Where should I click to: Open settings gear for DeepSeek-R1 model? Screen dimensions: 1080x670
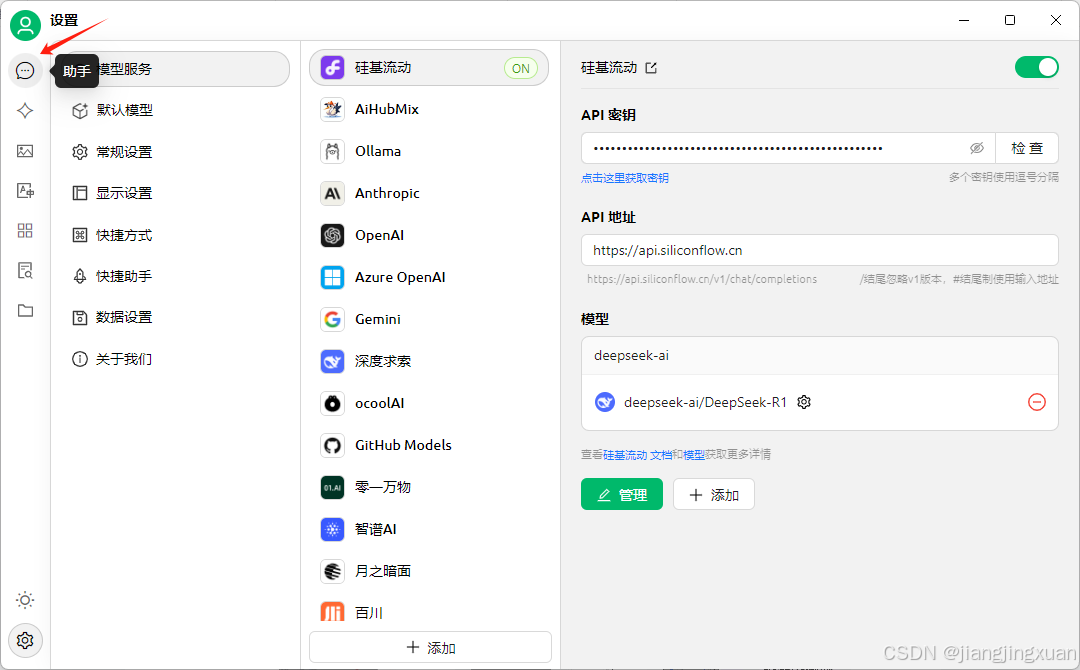tap(804, 402)
